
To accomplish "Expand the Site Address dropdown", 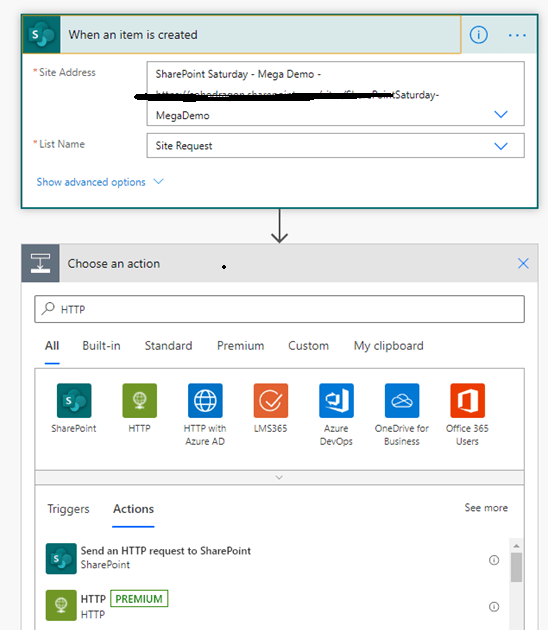I will [501, 114].
